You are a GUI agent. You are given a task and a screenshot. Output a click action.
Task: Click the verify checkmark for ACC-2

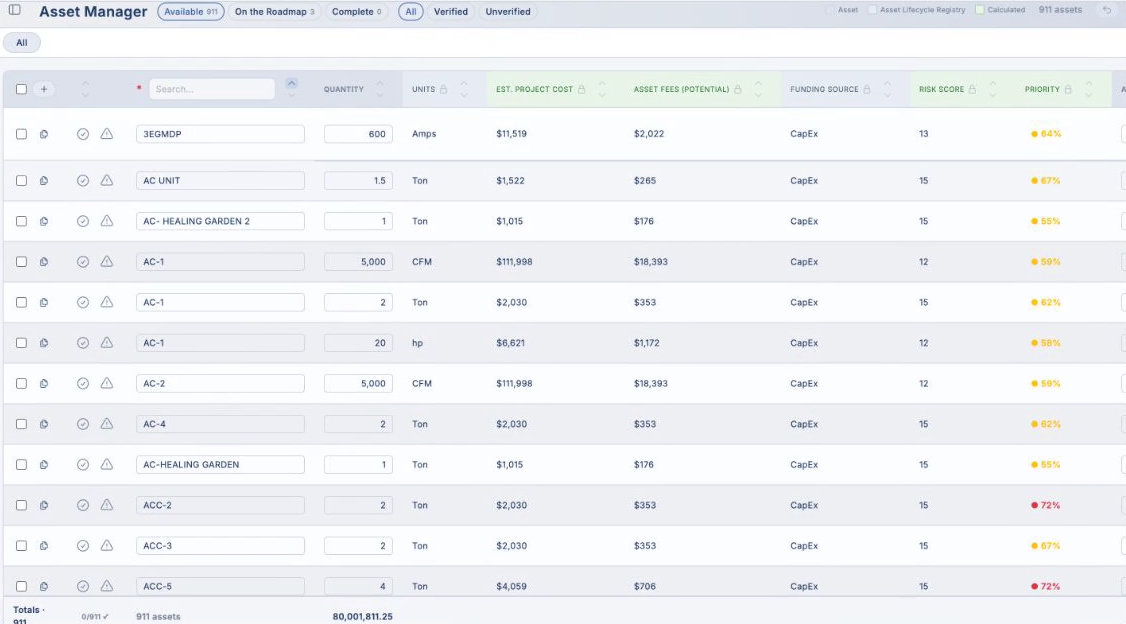pyautogui.click(x=83, y=506)
